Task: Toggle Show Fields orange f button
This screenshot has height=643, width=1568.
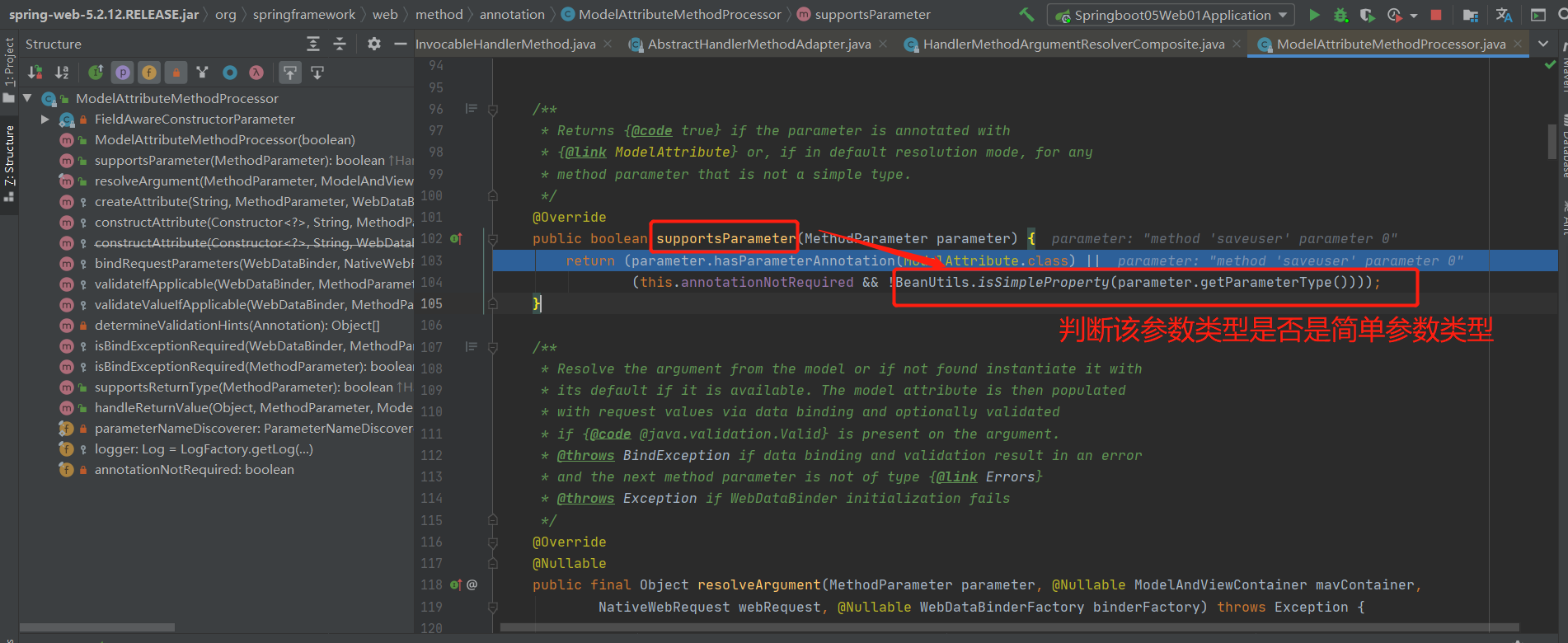Action: click(x=149, y=73)
